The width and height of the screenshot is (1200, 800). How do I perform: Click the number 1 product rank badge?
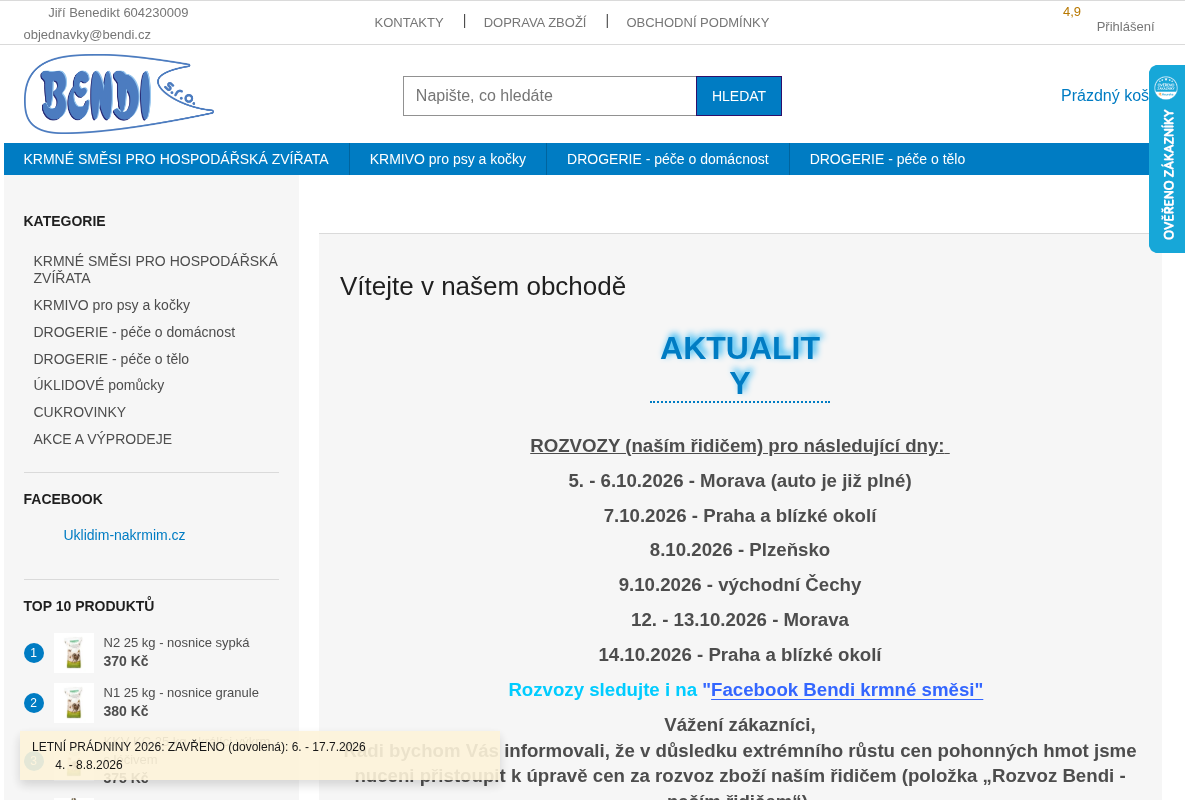34,653
